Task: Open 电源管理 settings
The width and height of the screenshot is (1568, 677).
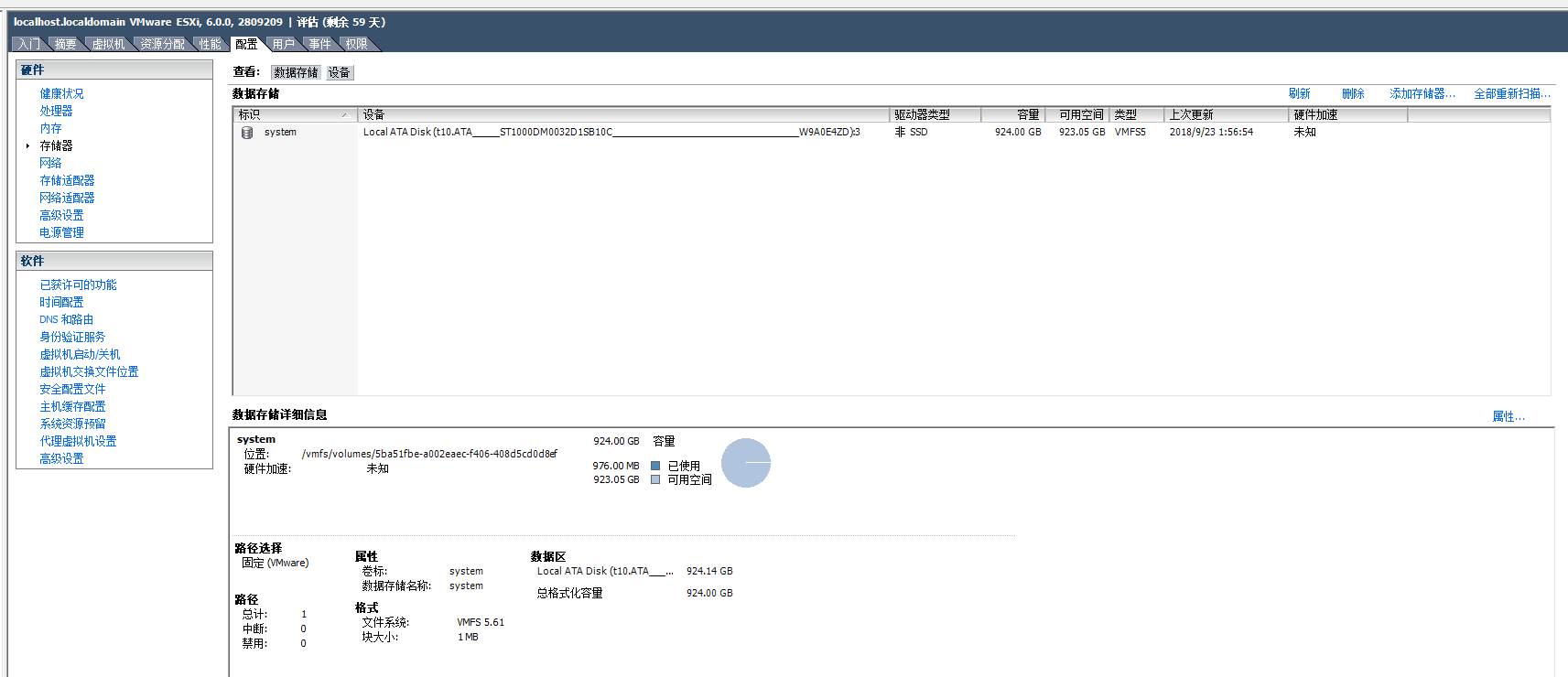Action: pyautogui.click(x=61, y=232)
